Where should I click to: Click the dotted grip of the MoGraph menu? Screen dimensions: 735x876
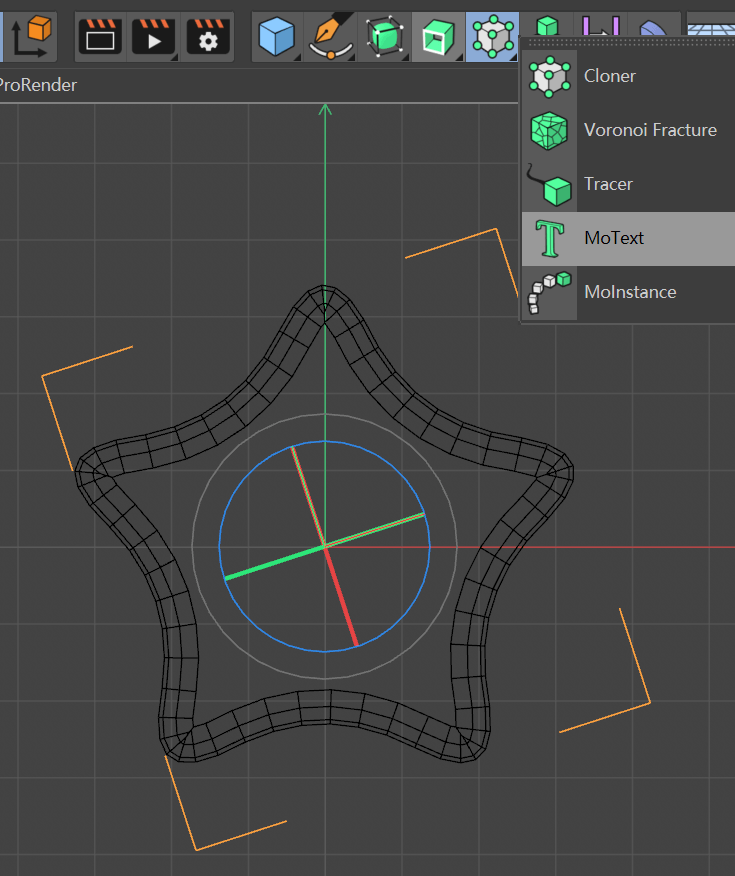[x=628, y=42]
